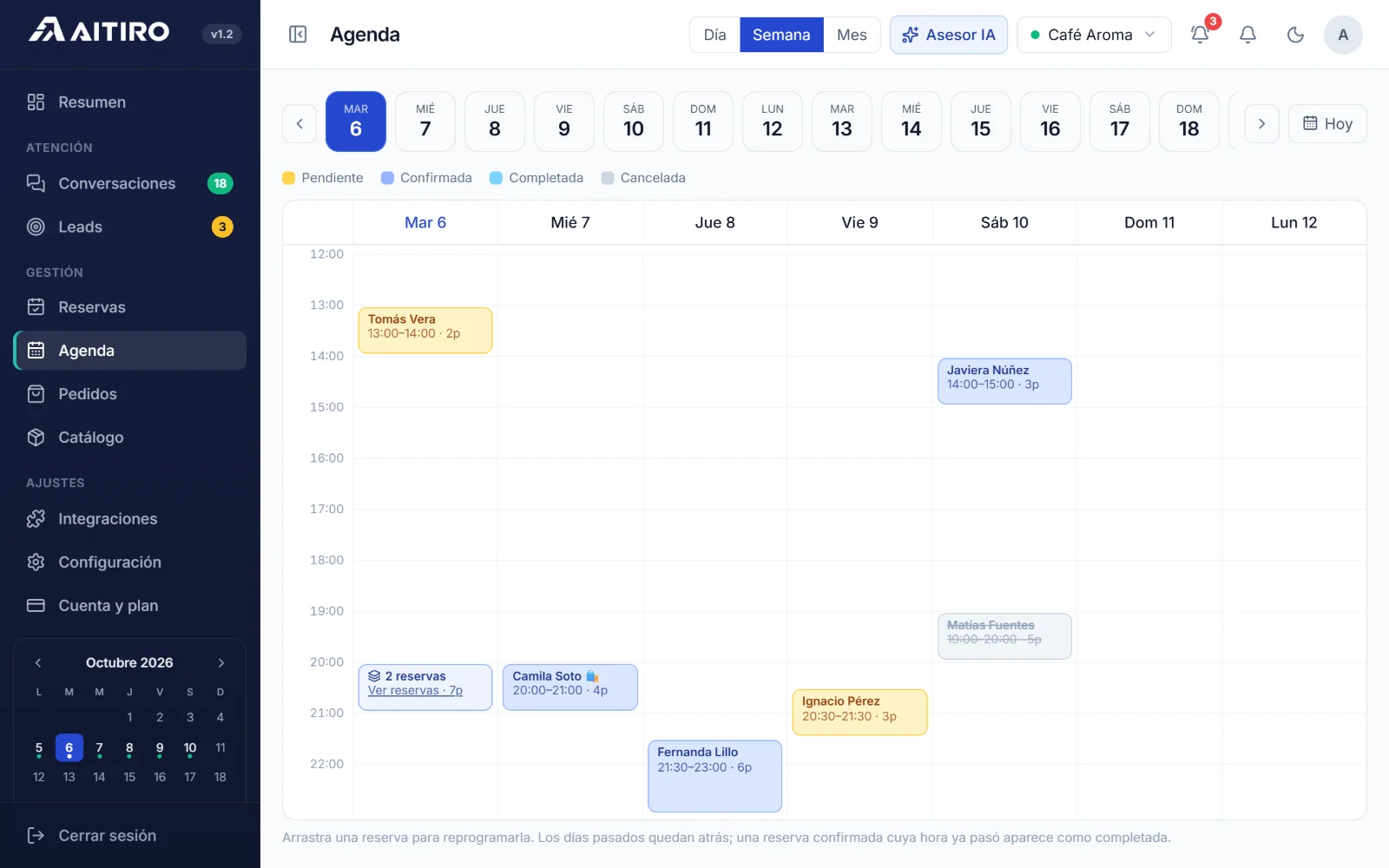
Task: Click the Sáb 10 column header
Action: pos(1004,222)
